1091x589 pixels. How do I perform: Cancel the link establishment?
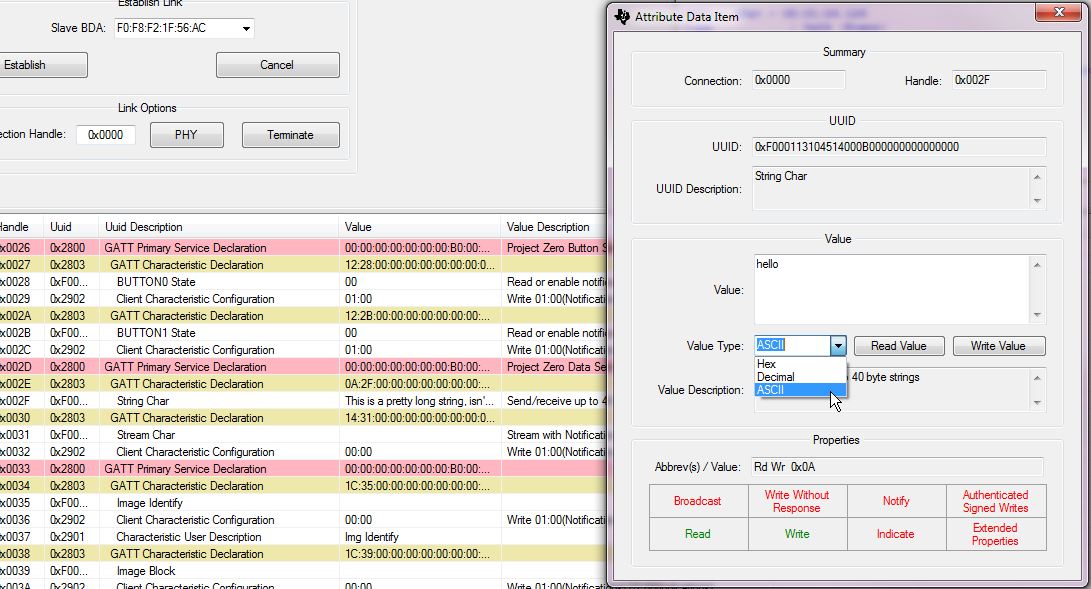click(x=276, y=64)
